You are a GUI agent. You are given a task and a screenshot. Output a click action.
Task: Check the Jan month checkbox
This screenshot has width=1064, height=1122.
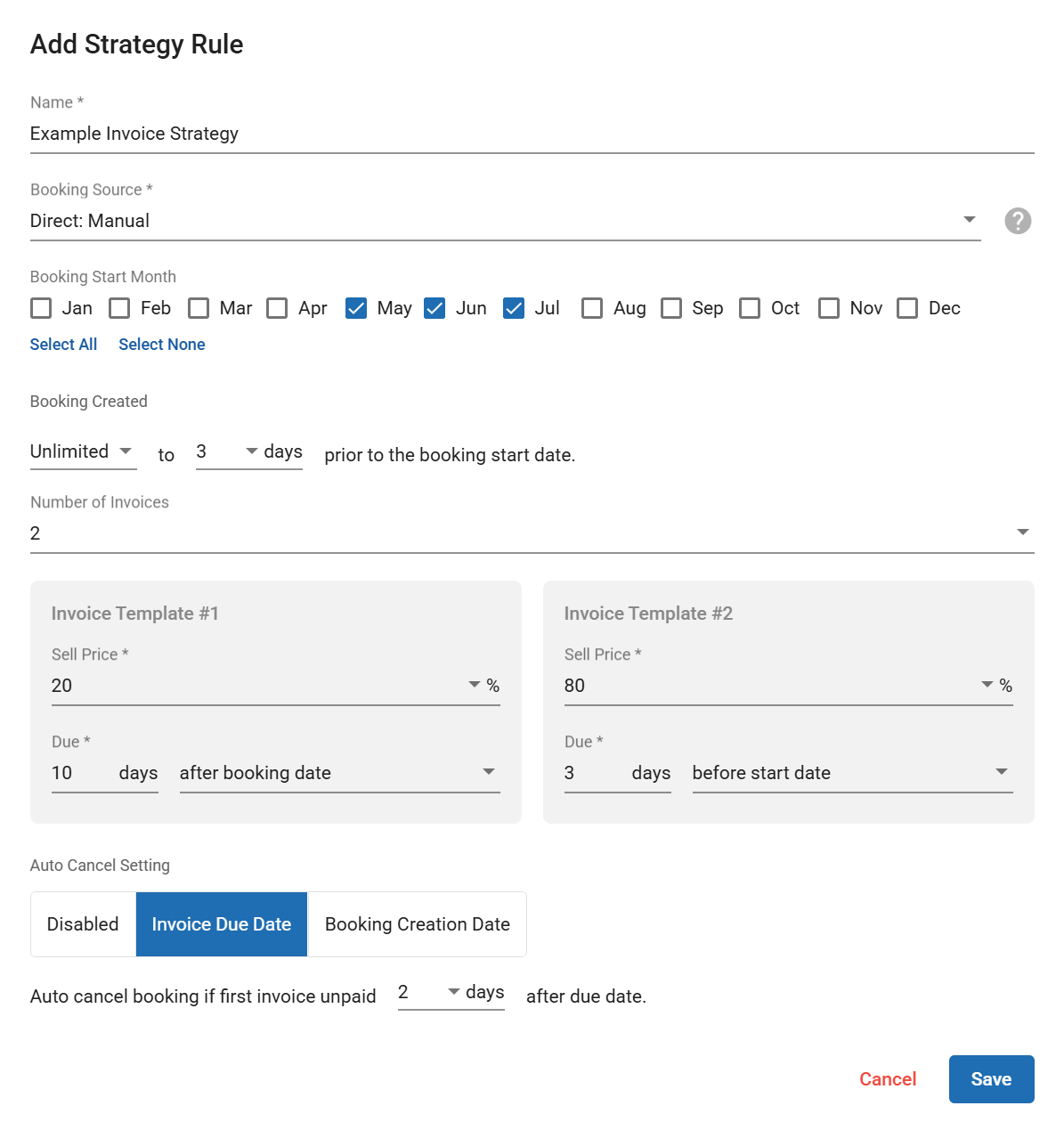click(41, 308)
